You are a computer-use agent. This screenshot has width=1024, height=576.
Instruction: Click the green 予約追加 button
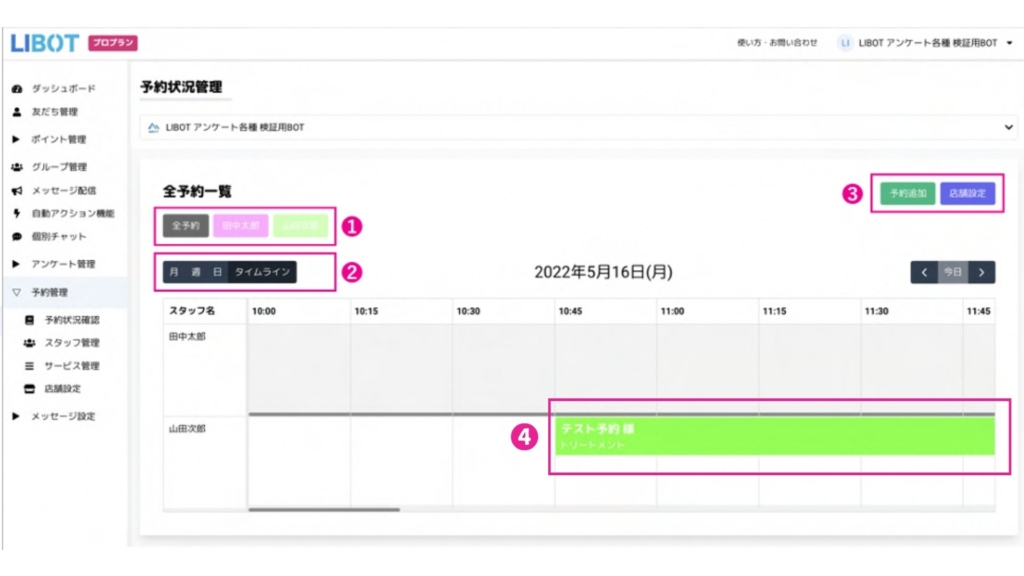(x=908, y=193)
